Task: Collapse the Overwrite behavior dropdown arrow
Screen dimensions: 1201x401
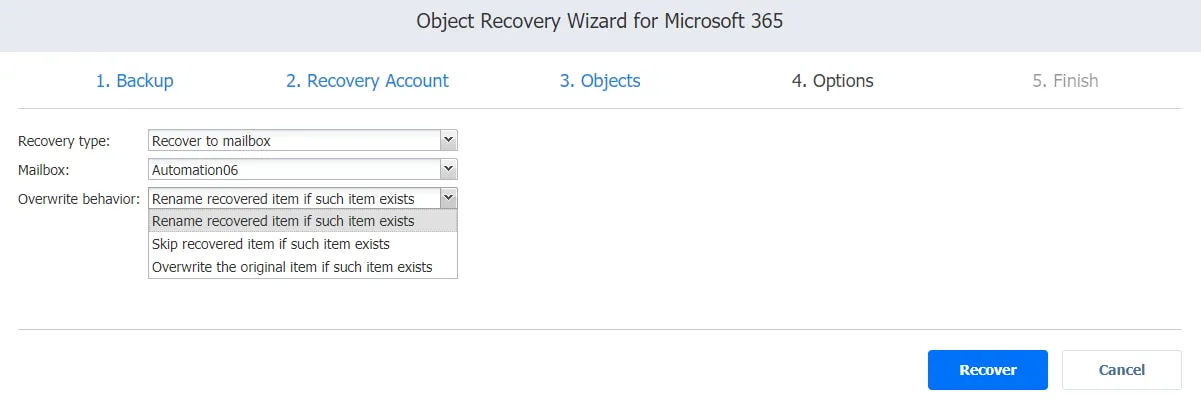Action: click(449, 198)
